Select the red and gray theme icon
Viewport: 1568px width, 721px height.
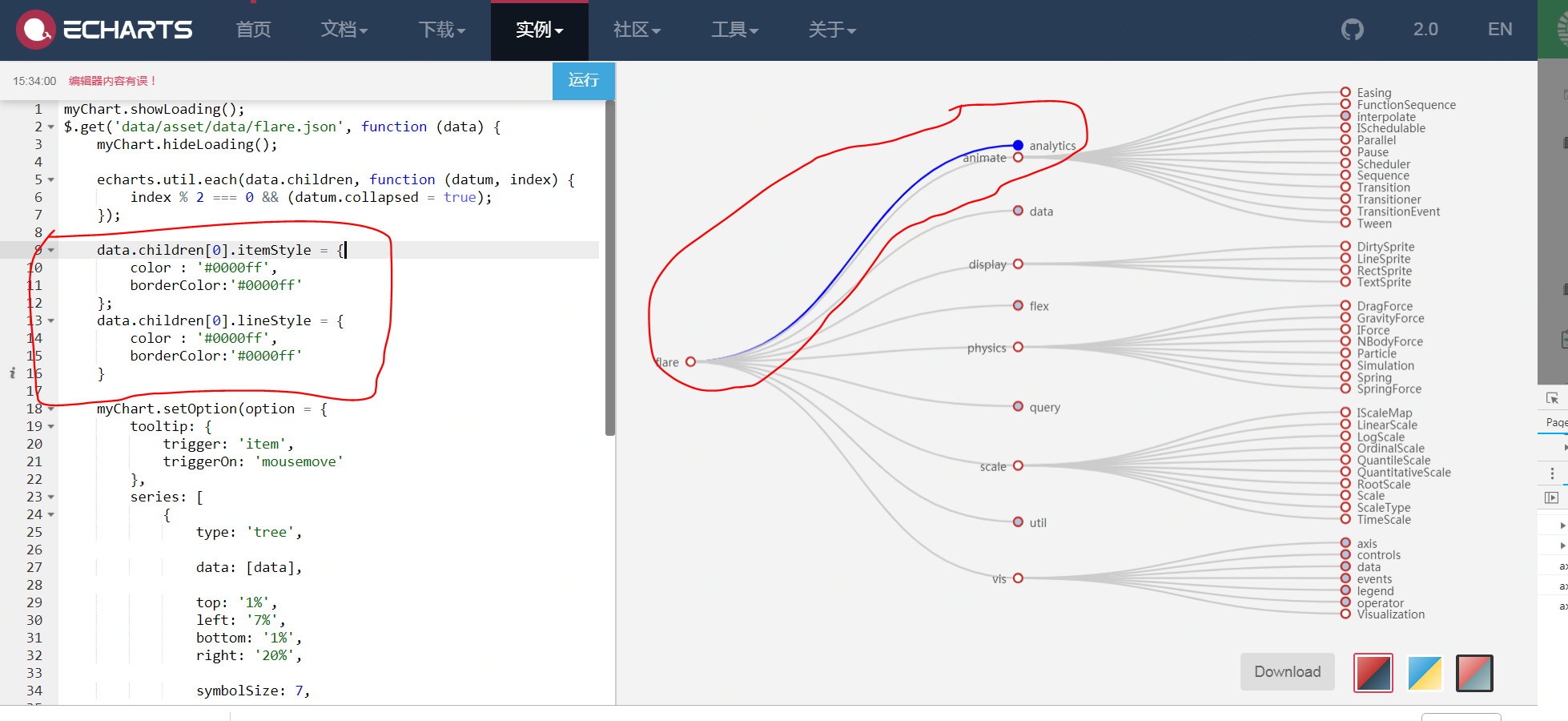click(x=1474, y=673)
